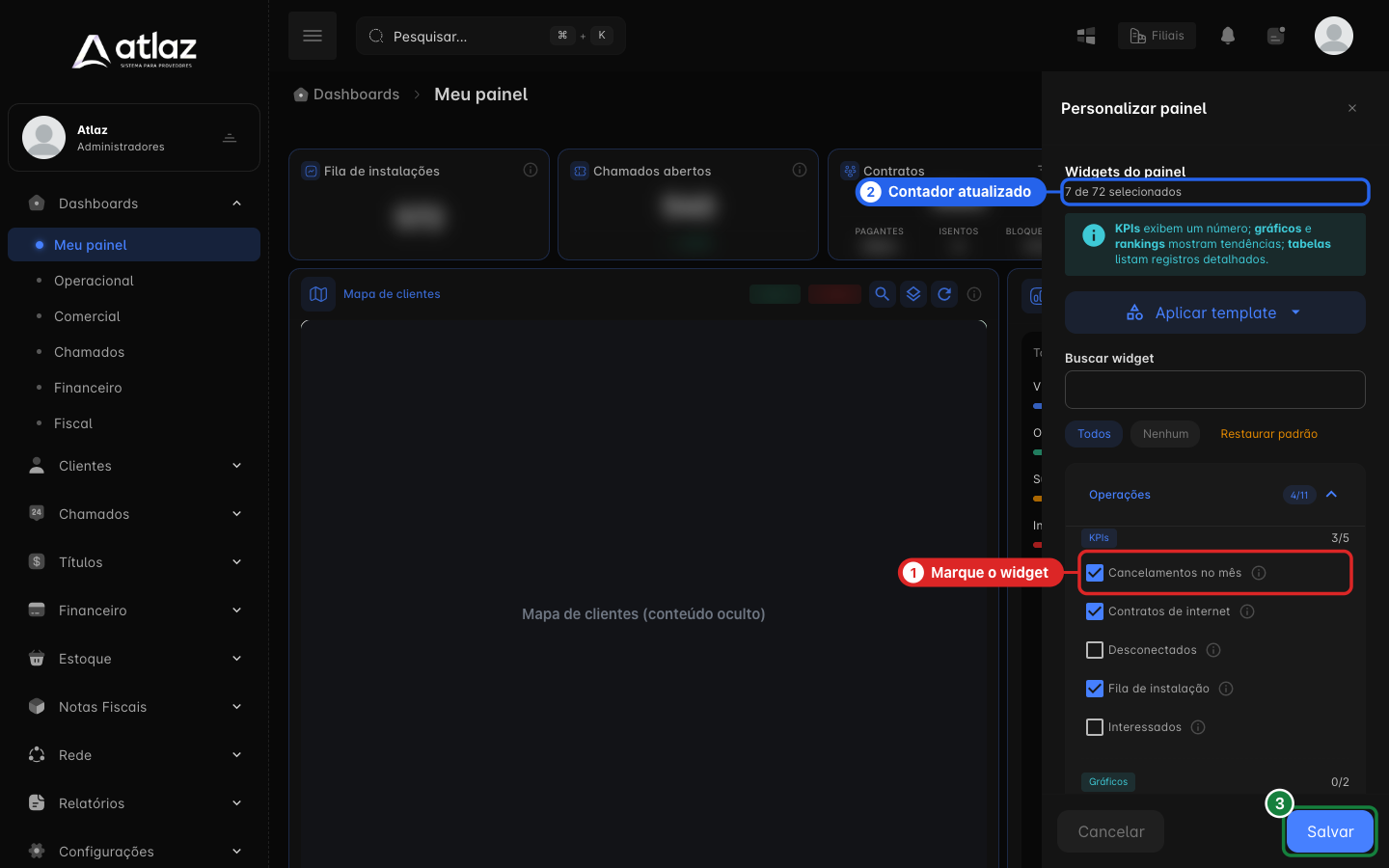
Task: Go to Operacional dashboard
Action: point(94,281)
